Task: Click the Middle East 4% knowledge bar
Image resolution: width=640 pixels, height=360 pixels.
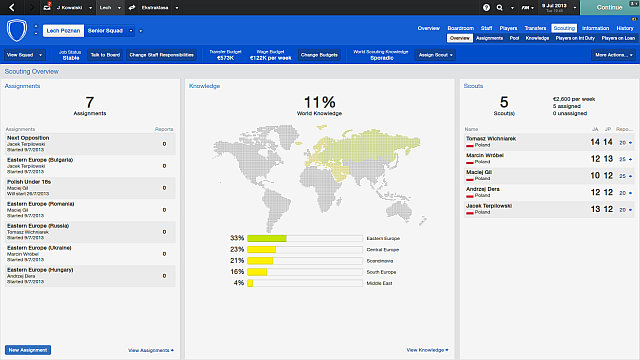Action: 304,283
